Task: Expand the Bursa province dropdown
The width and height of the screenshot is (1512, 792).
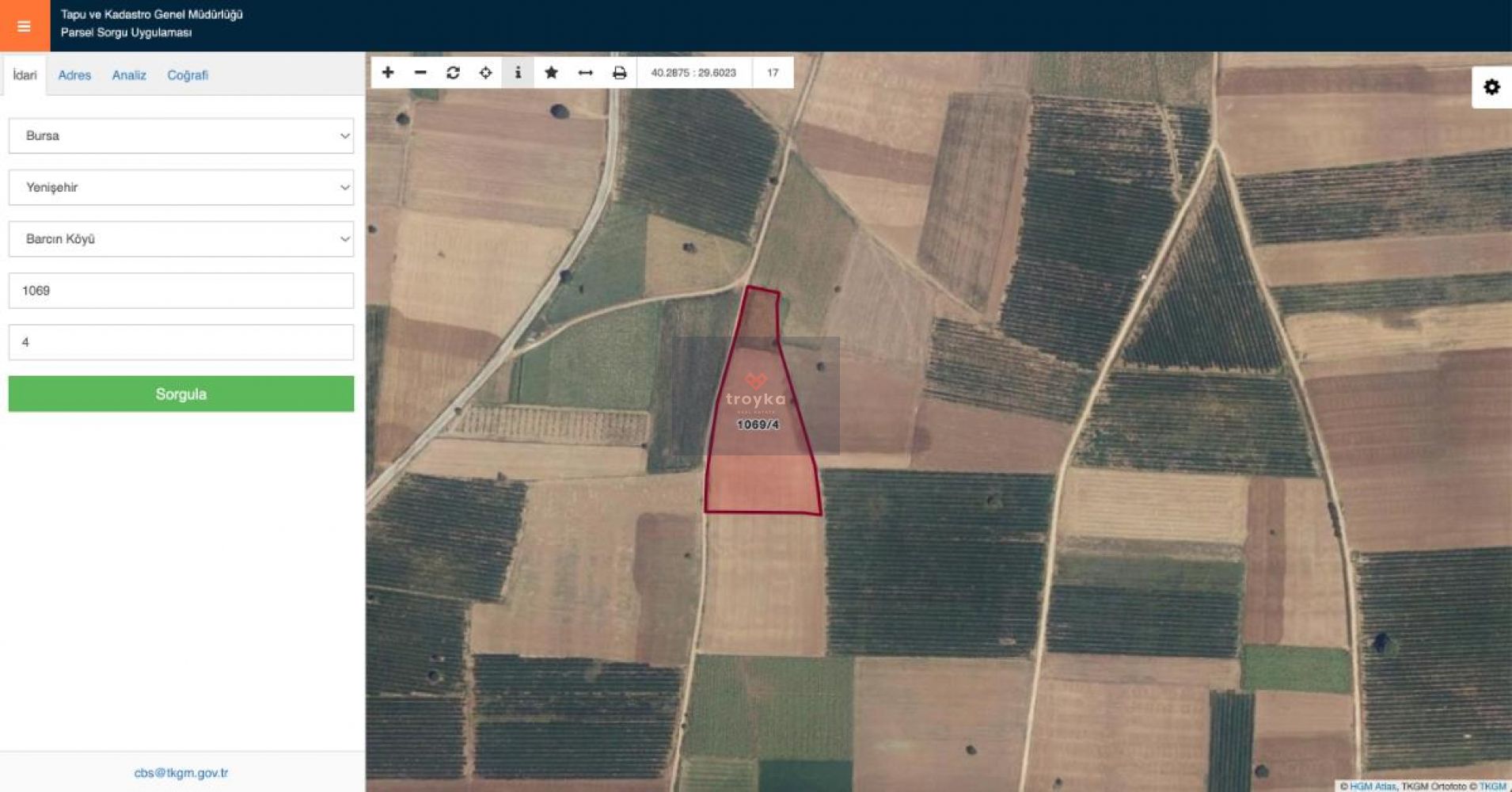Action: pyautogui.click(x=180, y=136)
